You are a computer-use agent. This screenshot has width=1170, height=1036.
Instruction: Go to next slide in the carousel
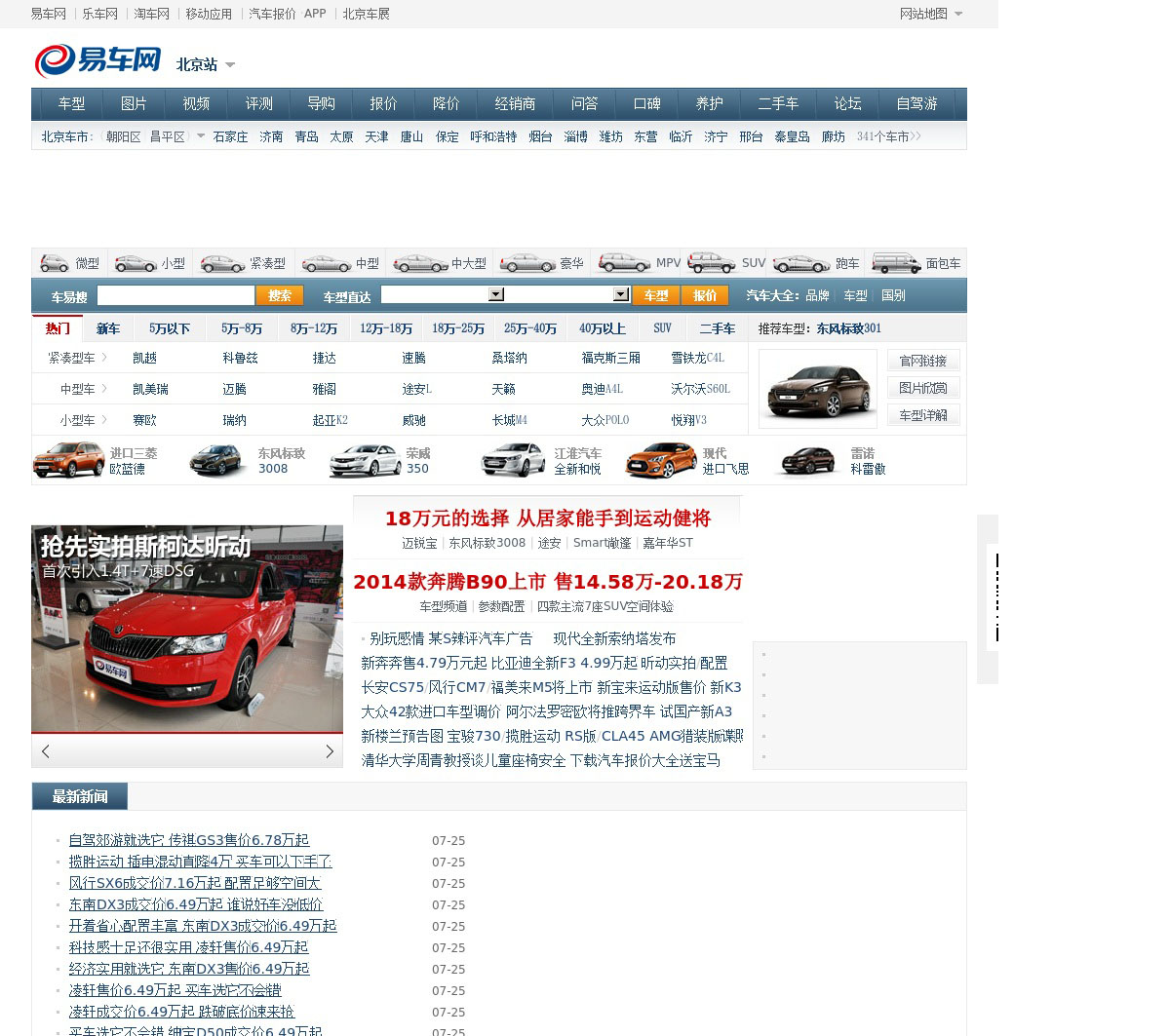pos(330,750)
